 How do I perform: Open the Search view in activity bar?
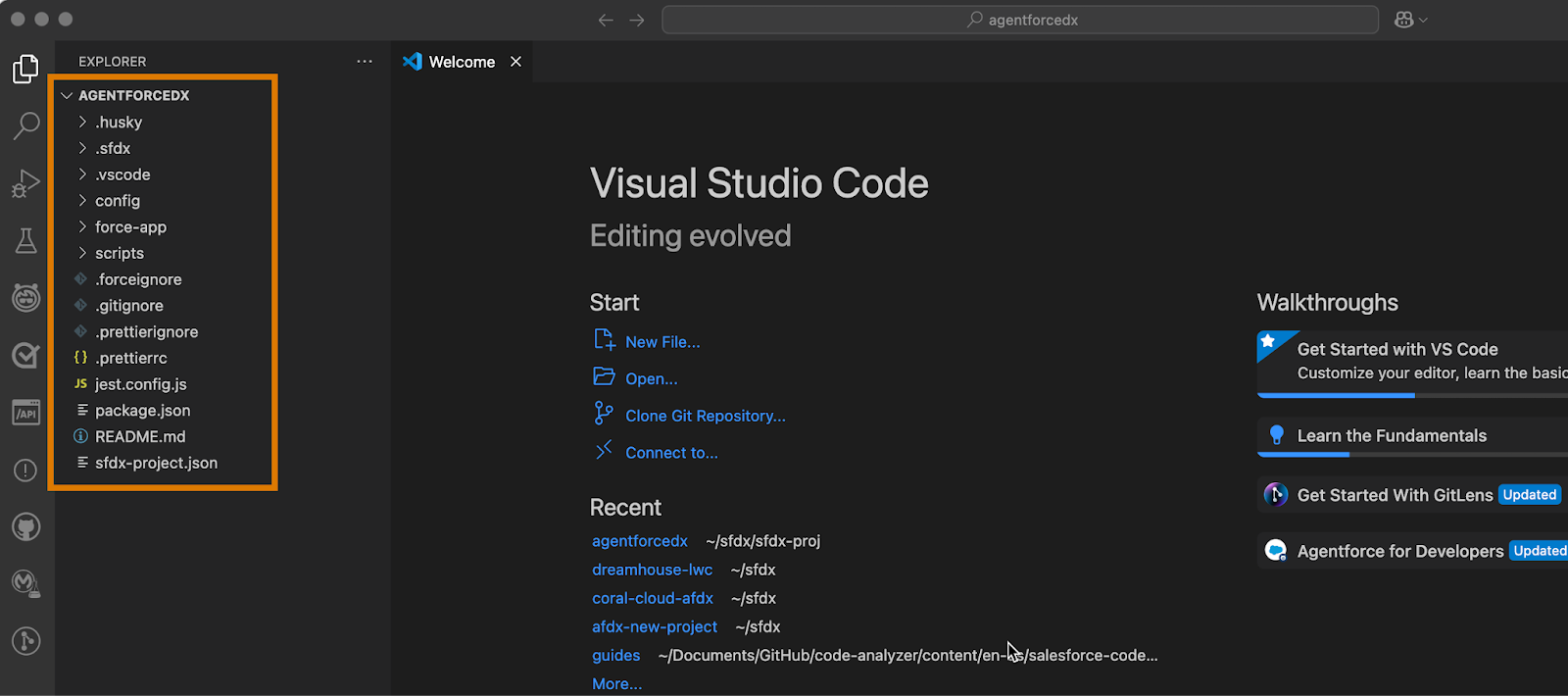point(26,125)
